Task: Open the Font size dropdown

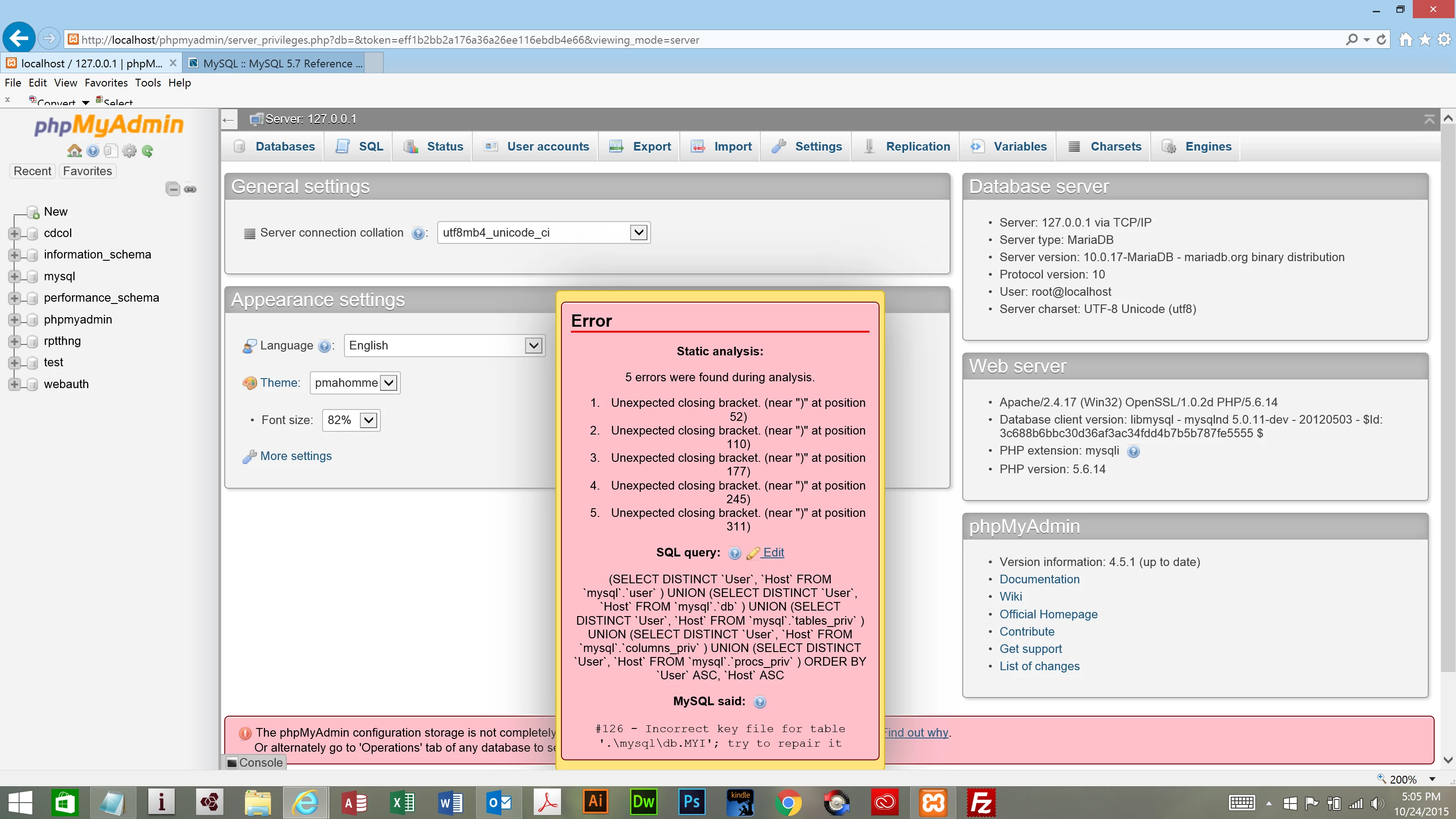Action: point(369,420)
